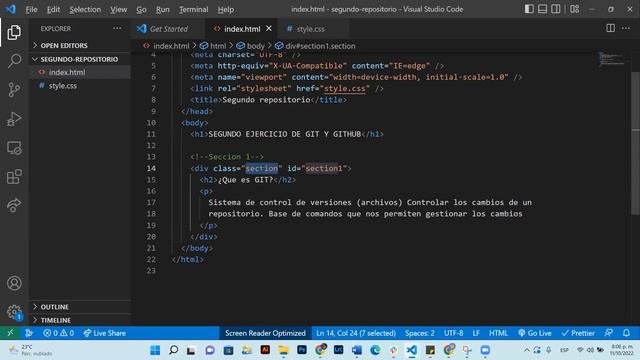Open the Extensions view
640x360 pixels.
tap(14, 177)
